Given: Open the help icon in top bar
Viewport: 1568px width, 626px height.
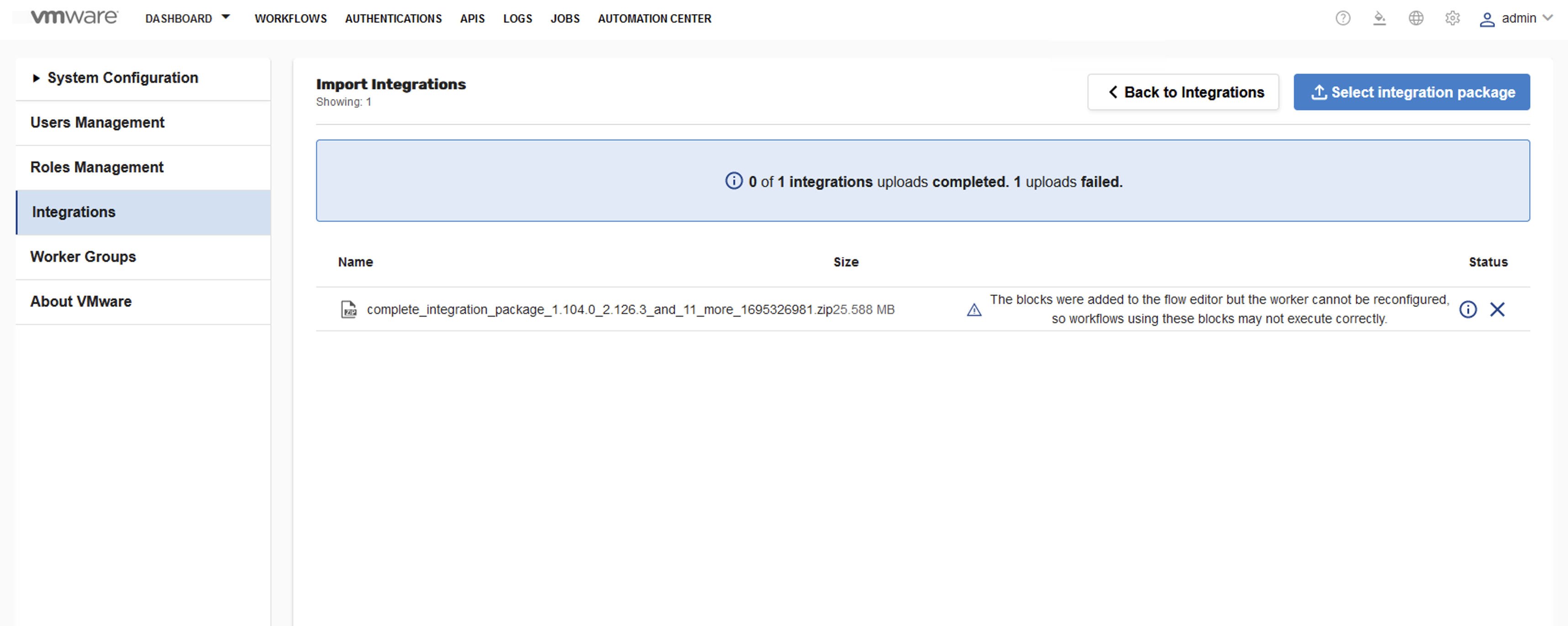Looking at the screenshot, I should click(1343, 18).
